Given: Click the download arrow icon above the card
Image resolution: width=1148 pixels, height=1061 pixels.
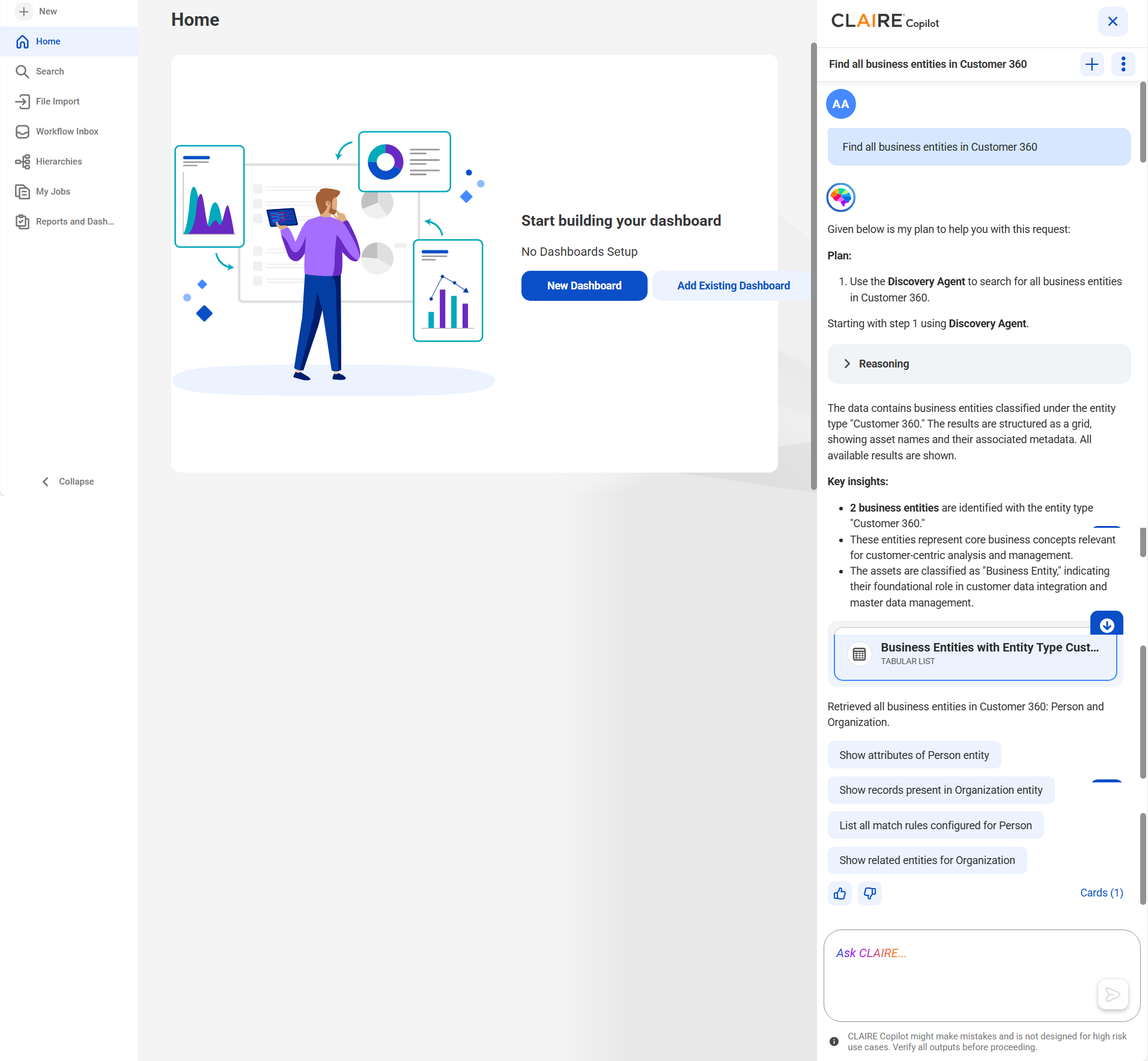Looking at the screenshot, I should (1107, 625).
